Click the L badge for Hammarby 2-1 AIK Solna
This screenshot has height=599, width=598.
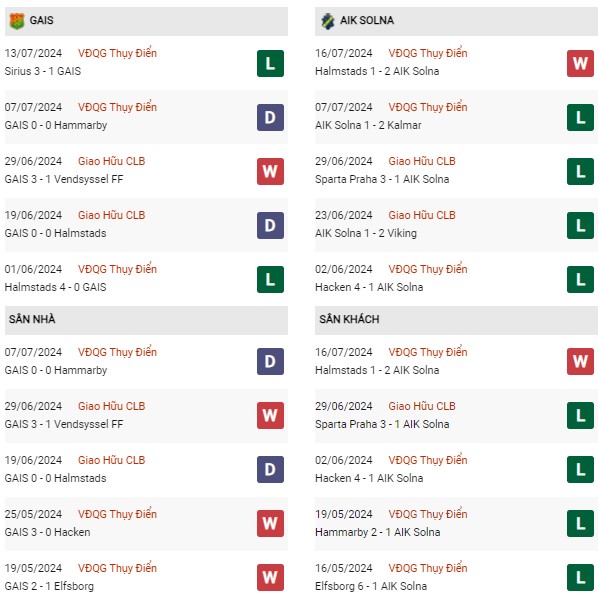(580, 523)
